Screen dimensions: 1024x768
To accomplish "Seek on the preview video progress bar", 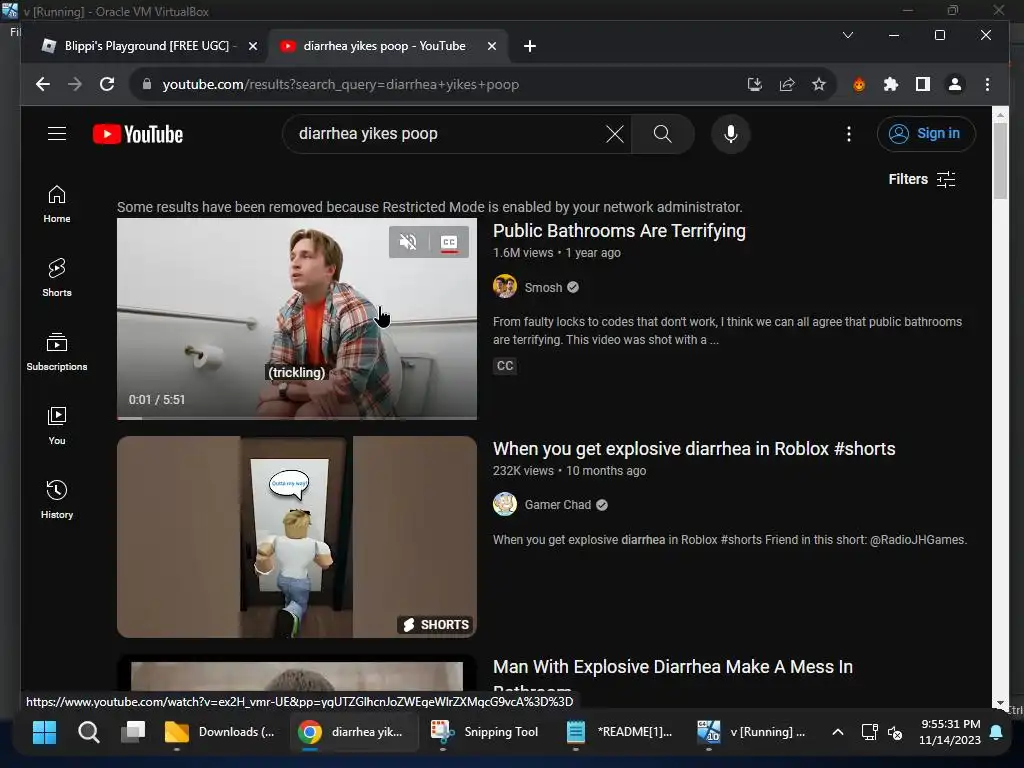I will [297, 417].
